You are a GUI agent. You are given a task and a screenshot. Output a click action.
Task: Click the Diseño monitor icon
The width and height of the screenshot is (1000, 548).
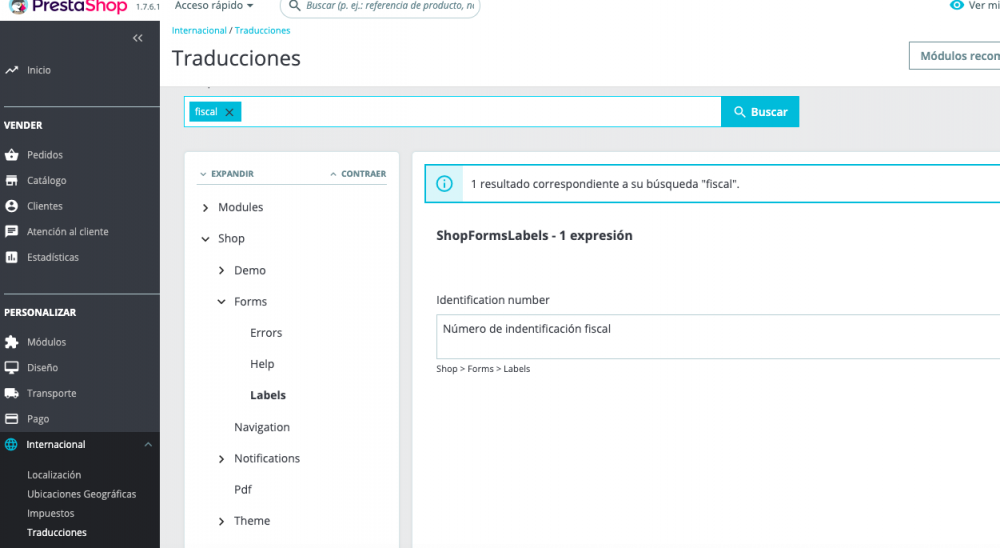point(11,367)
